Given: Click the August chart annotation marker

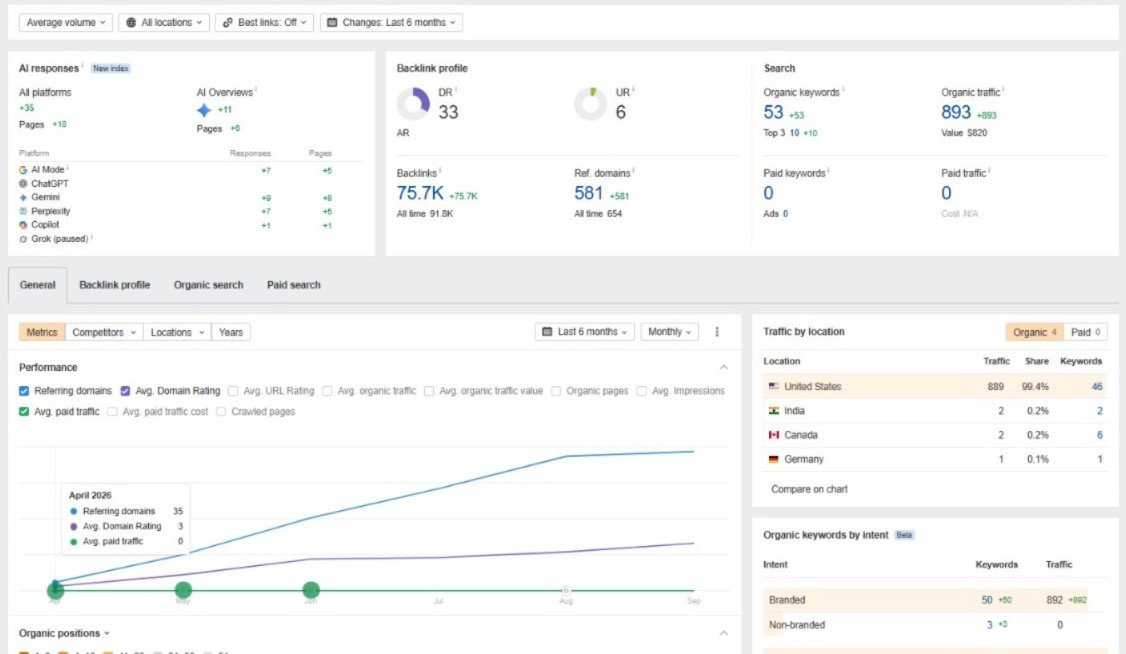Looking at the screenshot, I should (x=566, y=590).
